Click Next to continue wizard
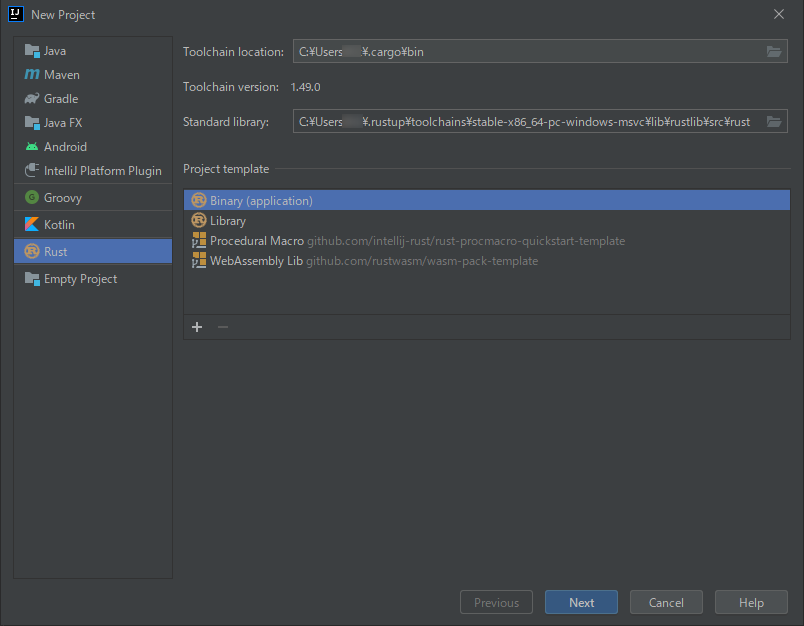 coord(581,602)
